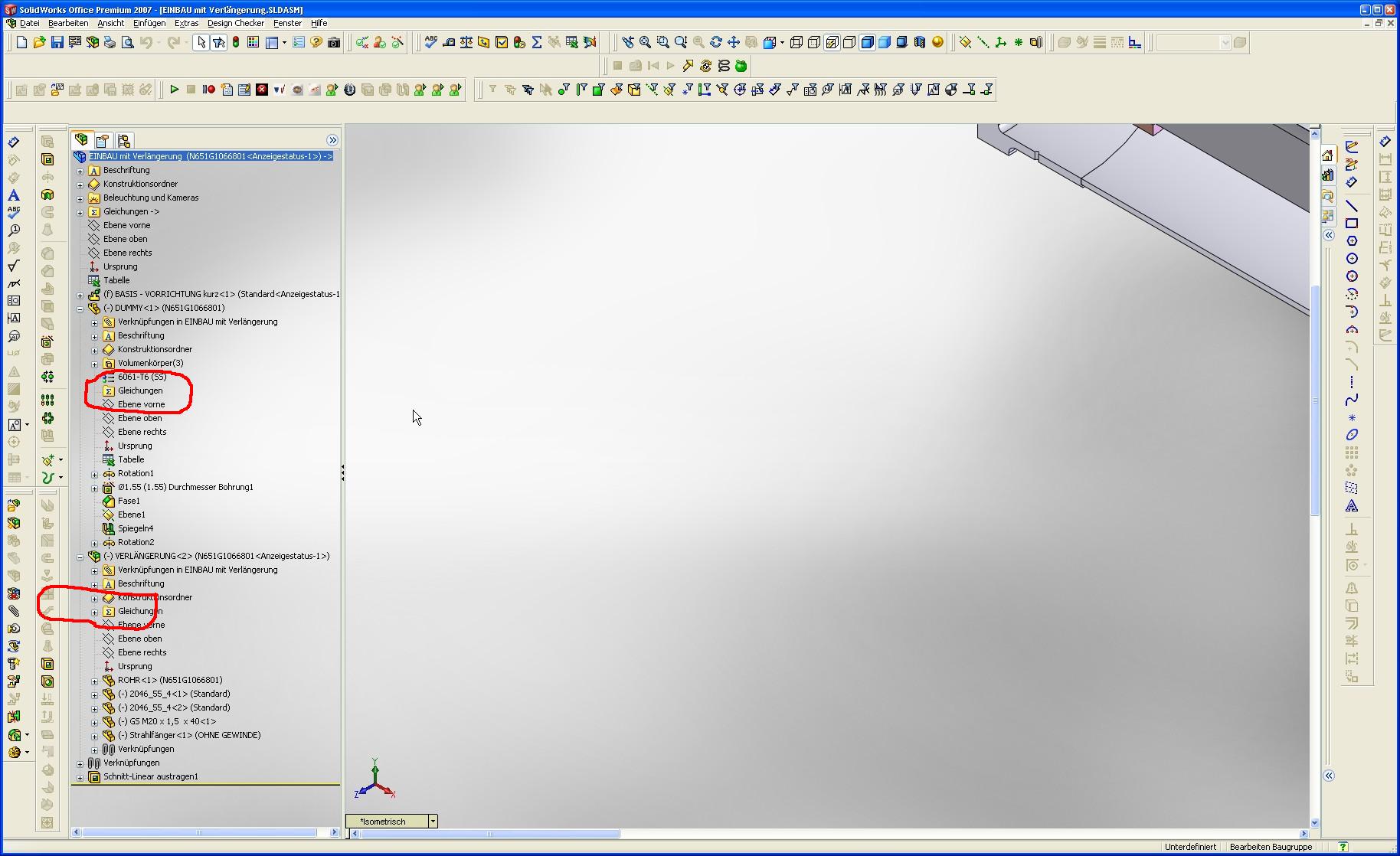Image resolution: width=1400 pixels, height=856 pixels.
Task: Open the *Isometrisch view orientation dropdown
Action: click(x=433, y=821)
